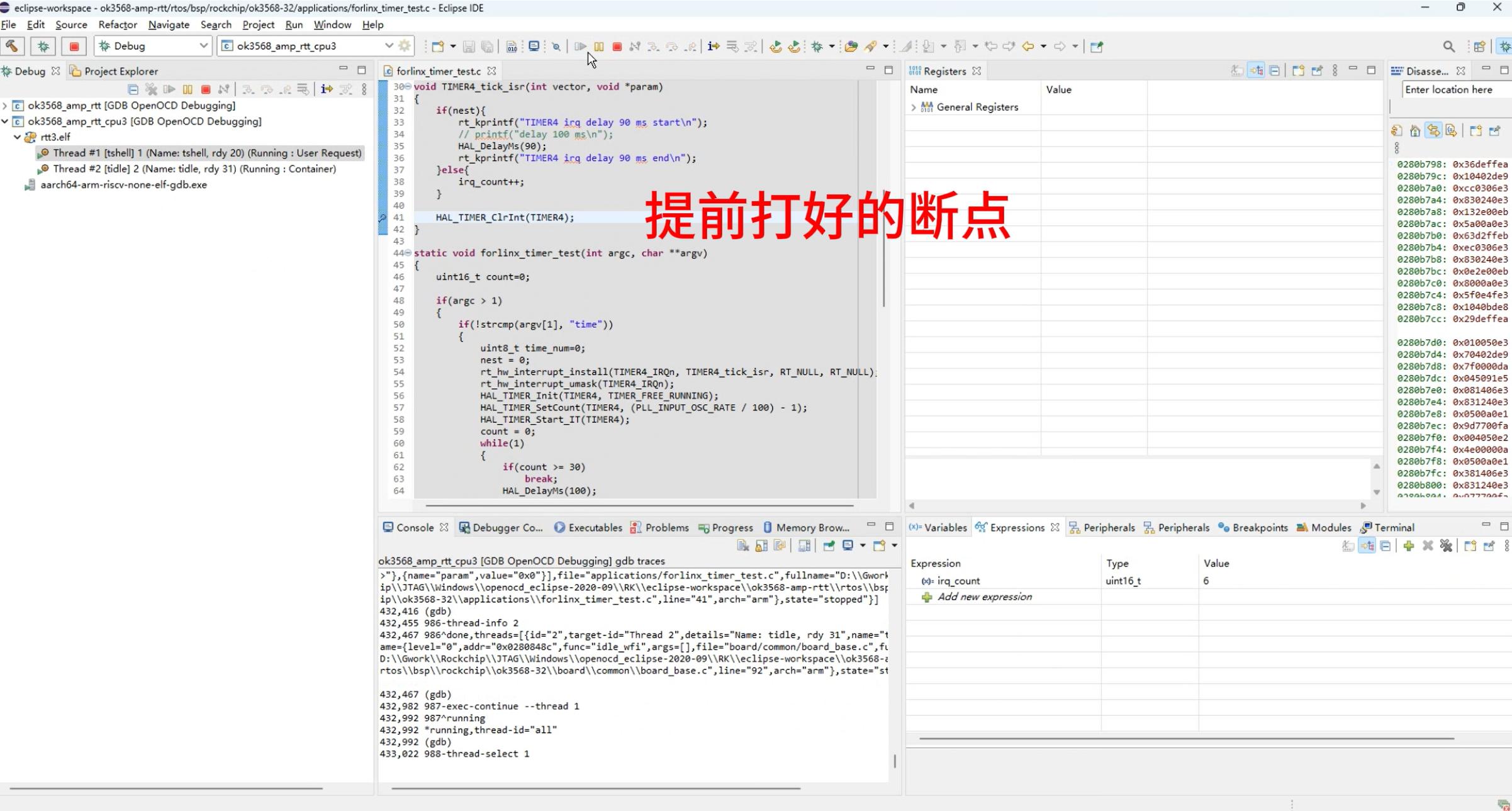Viewport: 1512px width, 811px height.
Task: Expand ok3568_amp_rtt debugging session node
Action: (x=6, y=106)
